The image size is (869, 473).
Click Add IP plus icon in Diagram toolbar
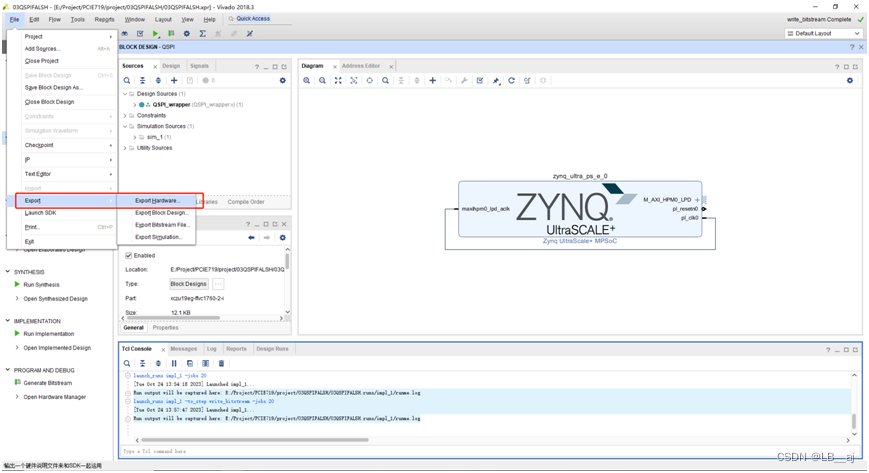pos(433,80)
